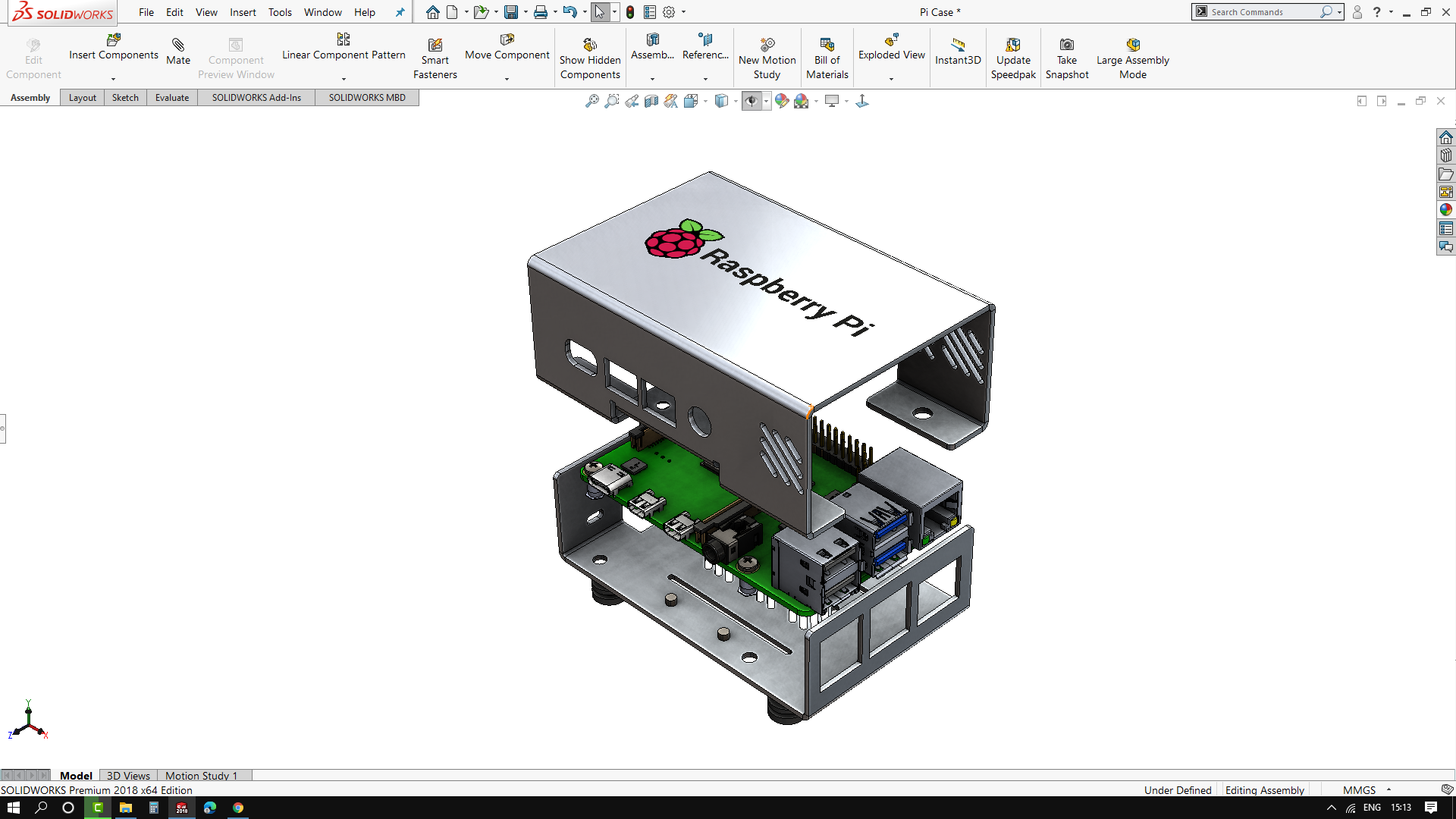Viewport: 1456px width, 819px height.
Task: Launch Smart Fasteners
Action: click(435, 58)
